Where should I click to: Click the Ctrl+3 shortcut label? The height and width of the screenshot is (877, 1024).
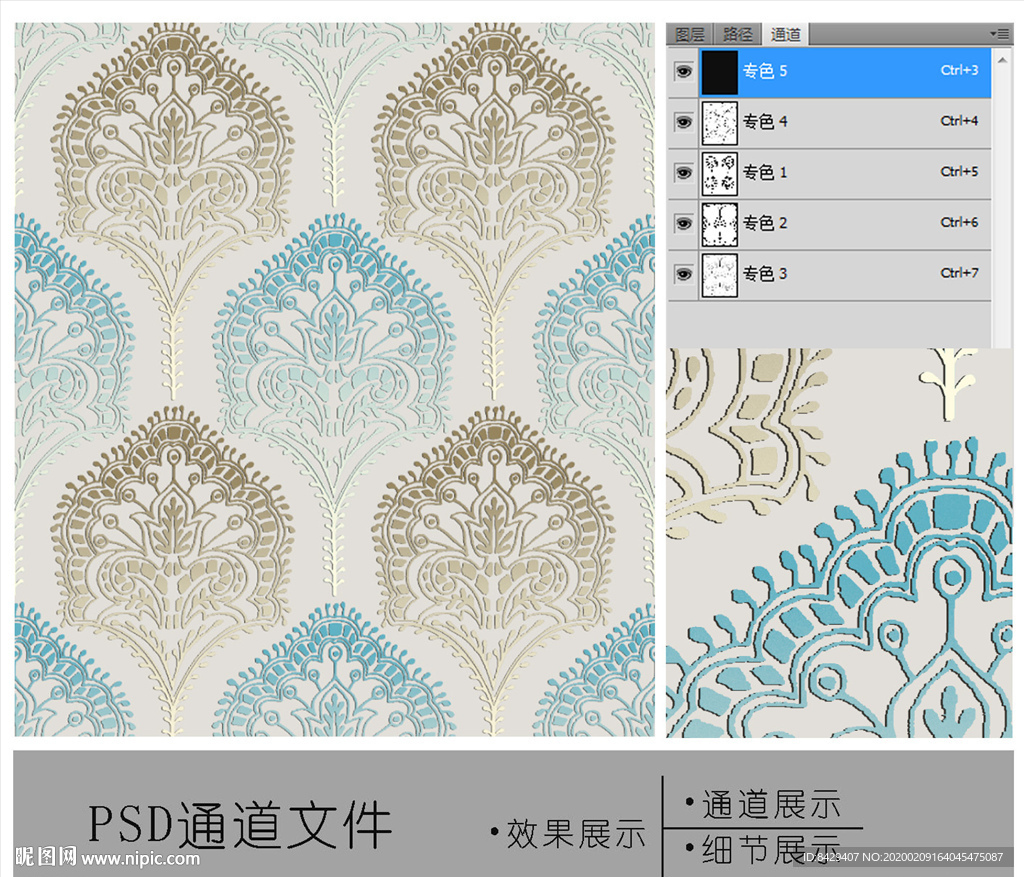point(959,70)
